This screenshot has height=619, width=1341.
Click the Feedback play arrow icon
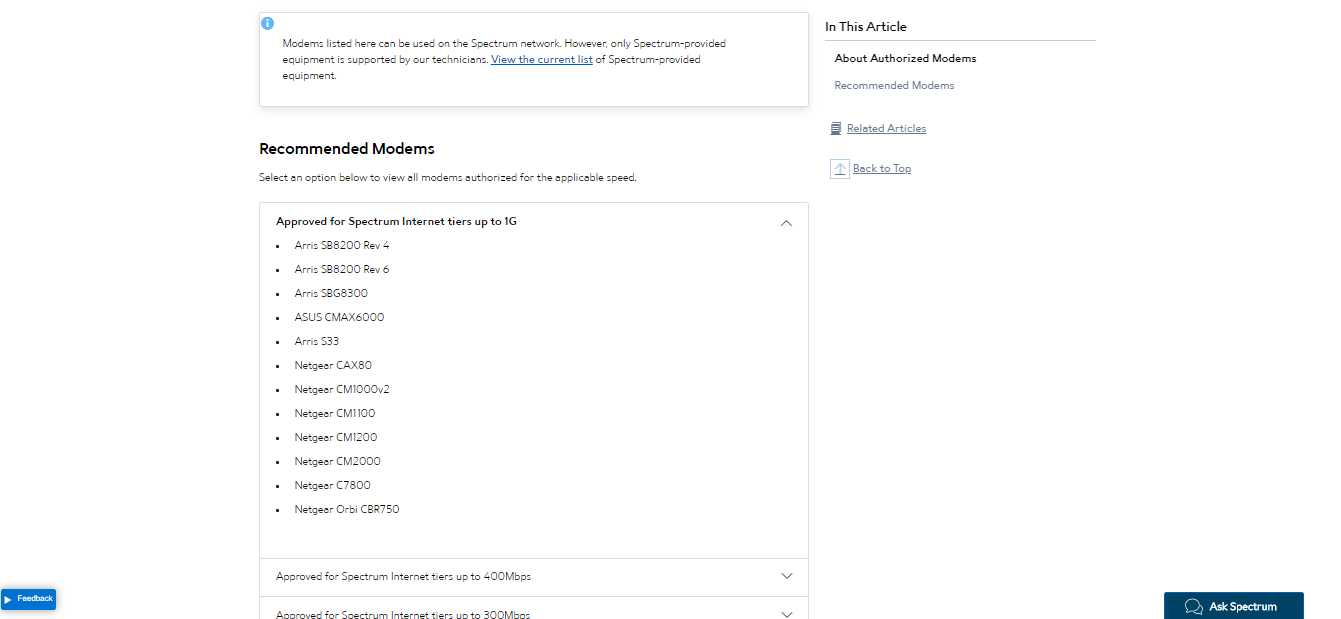(x=8, y=599)
